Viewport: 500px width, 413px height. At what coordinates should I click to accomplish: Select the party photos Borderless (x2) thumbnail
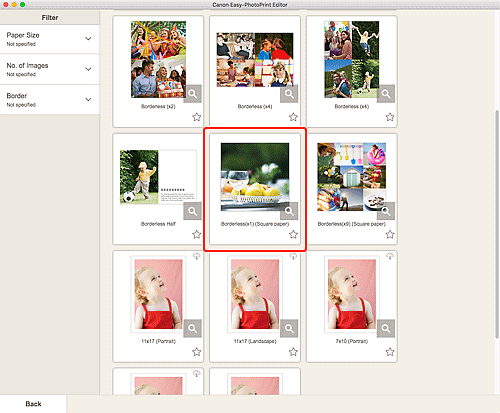pyautogui.click(x=158, y=59)
